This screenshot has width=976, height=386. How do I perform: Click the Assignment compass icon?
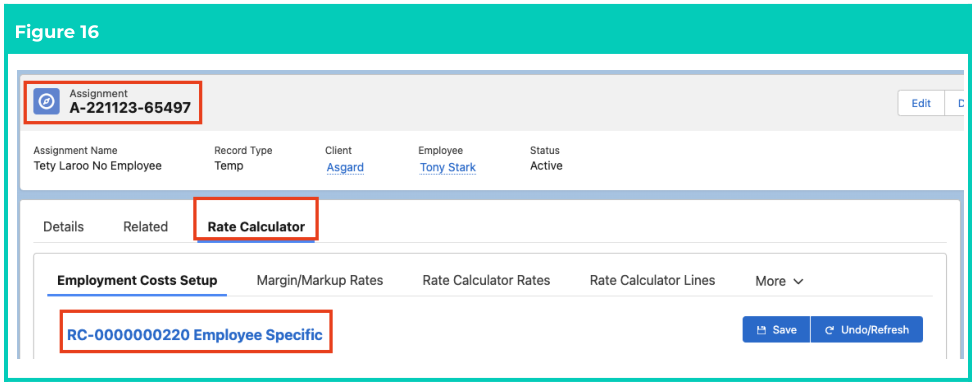(46, 101)
